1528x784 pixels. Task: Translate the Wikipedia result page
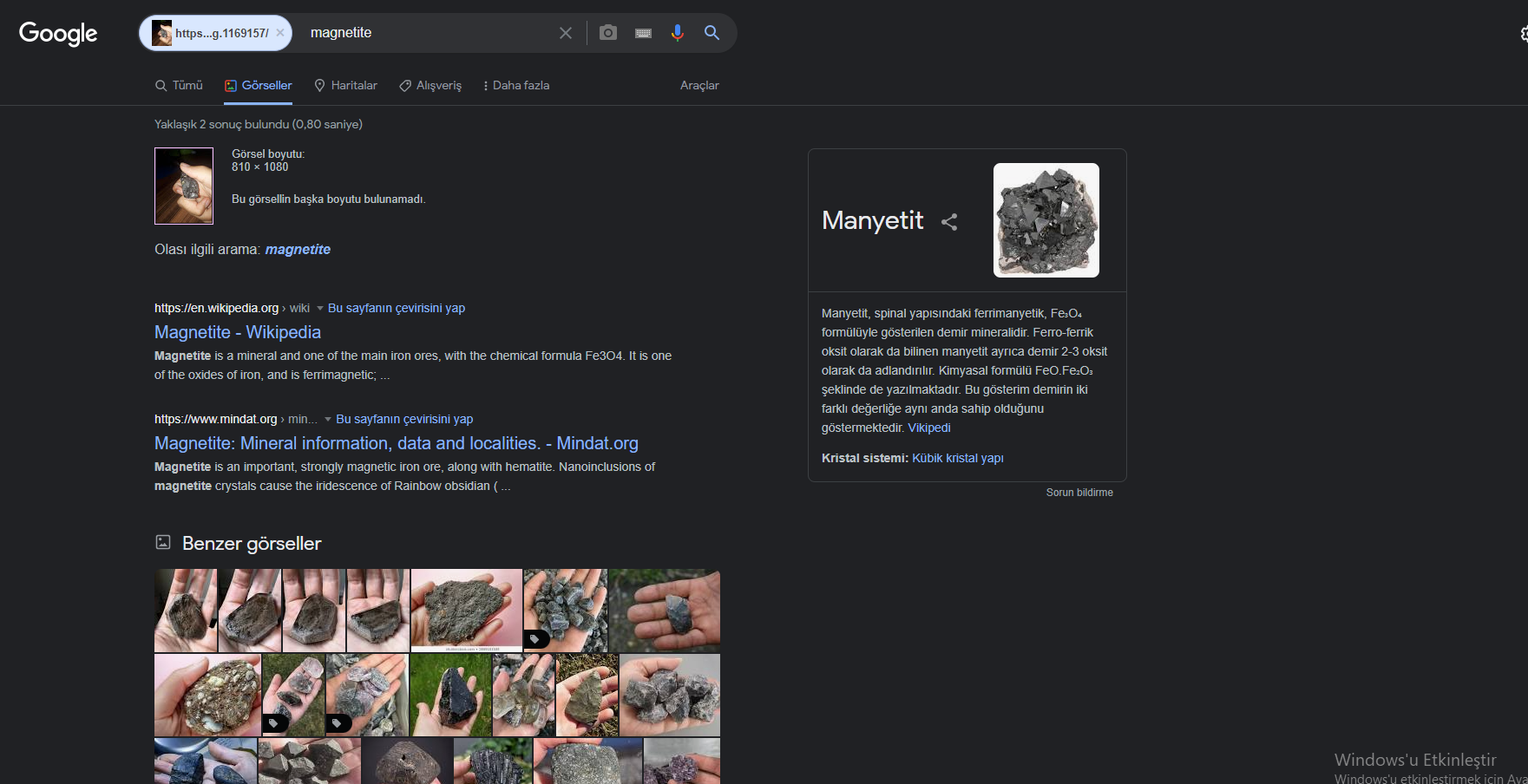(x=397, y=308)
